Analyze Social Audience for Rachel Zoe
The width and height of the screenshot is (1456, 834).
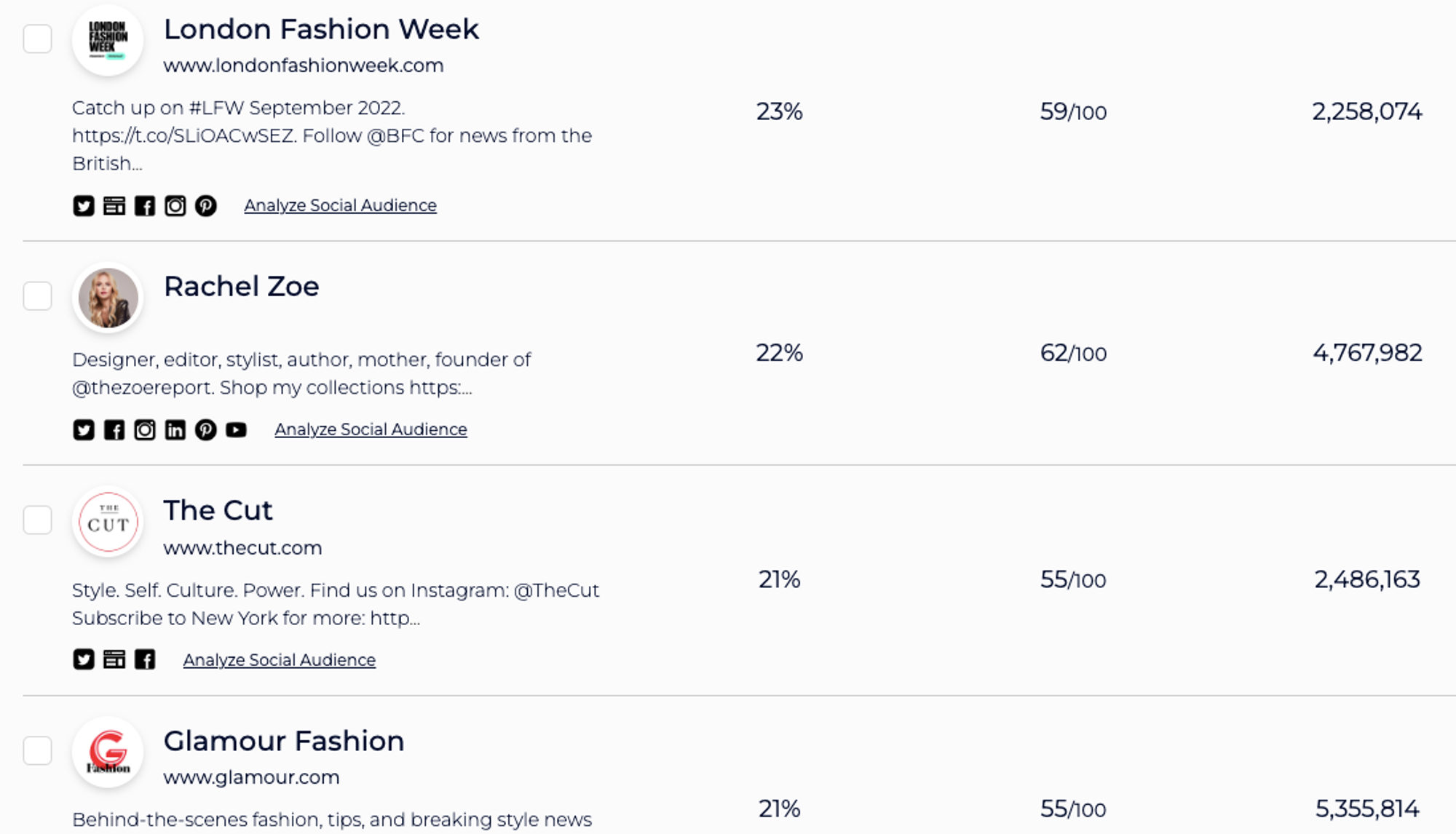371,429
